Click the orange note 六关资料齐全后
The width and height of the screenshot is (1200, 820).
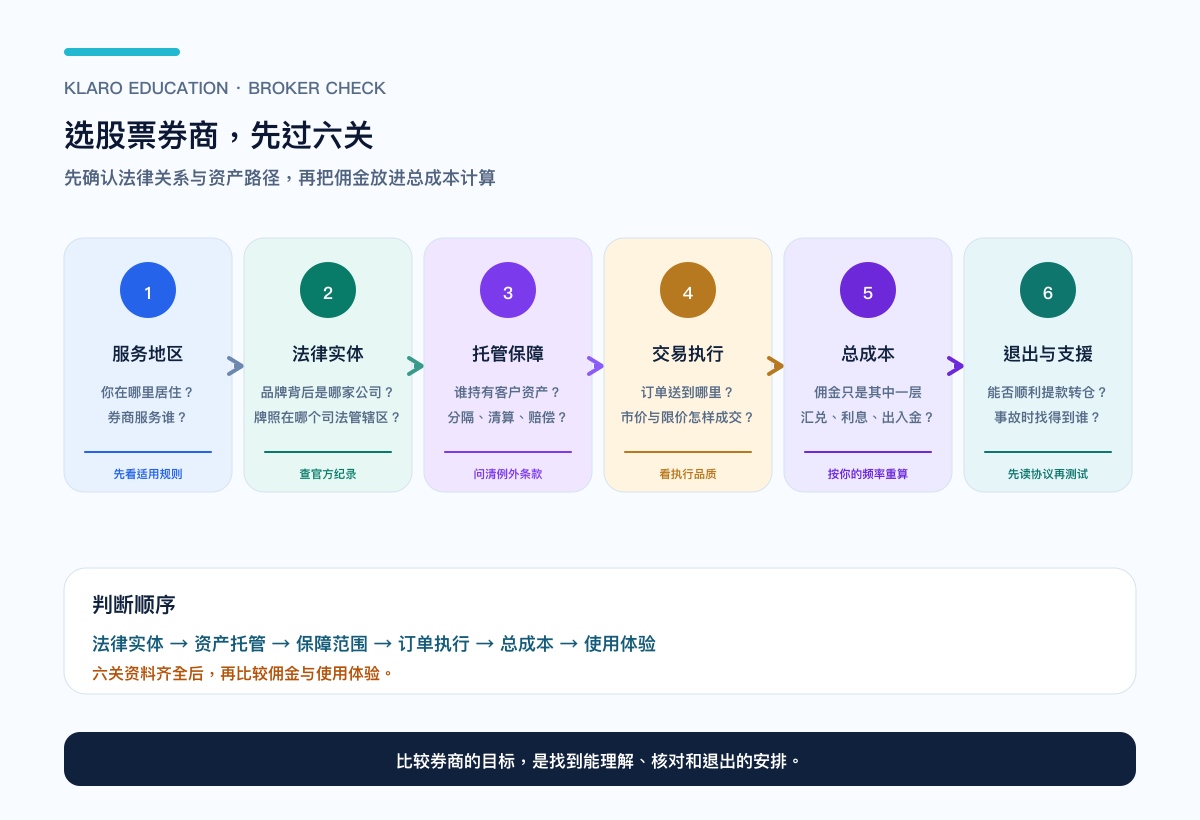point(243,674)
